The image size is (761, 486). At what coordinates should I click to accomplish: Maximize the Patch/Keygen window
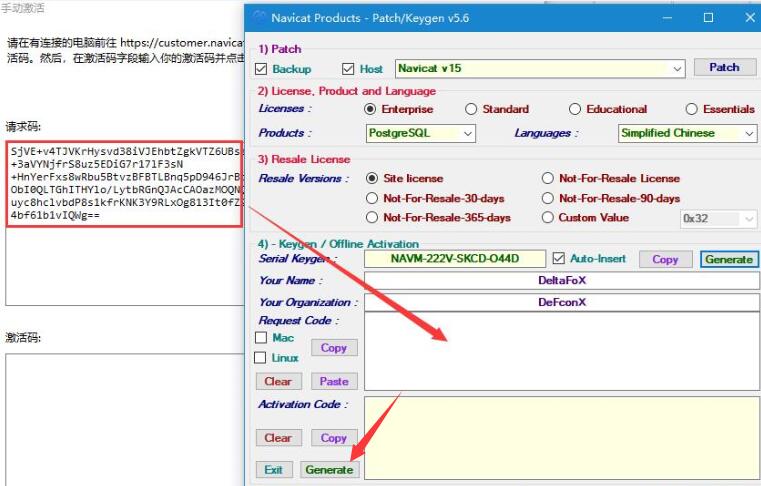pyautogui.click(x=709, y=18)
